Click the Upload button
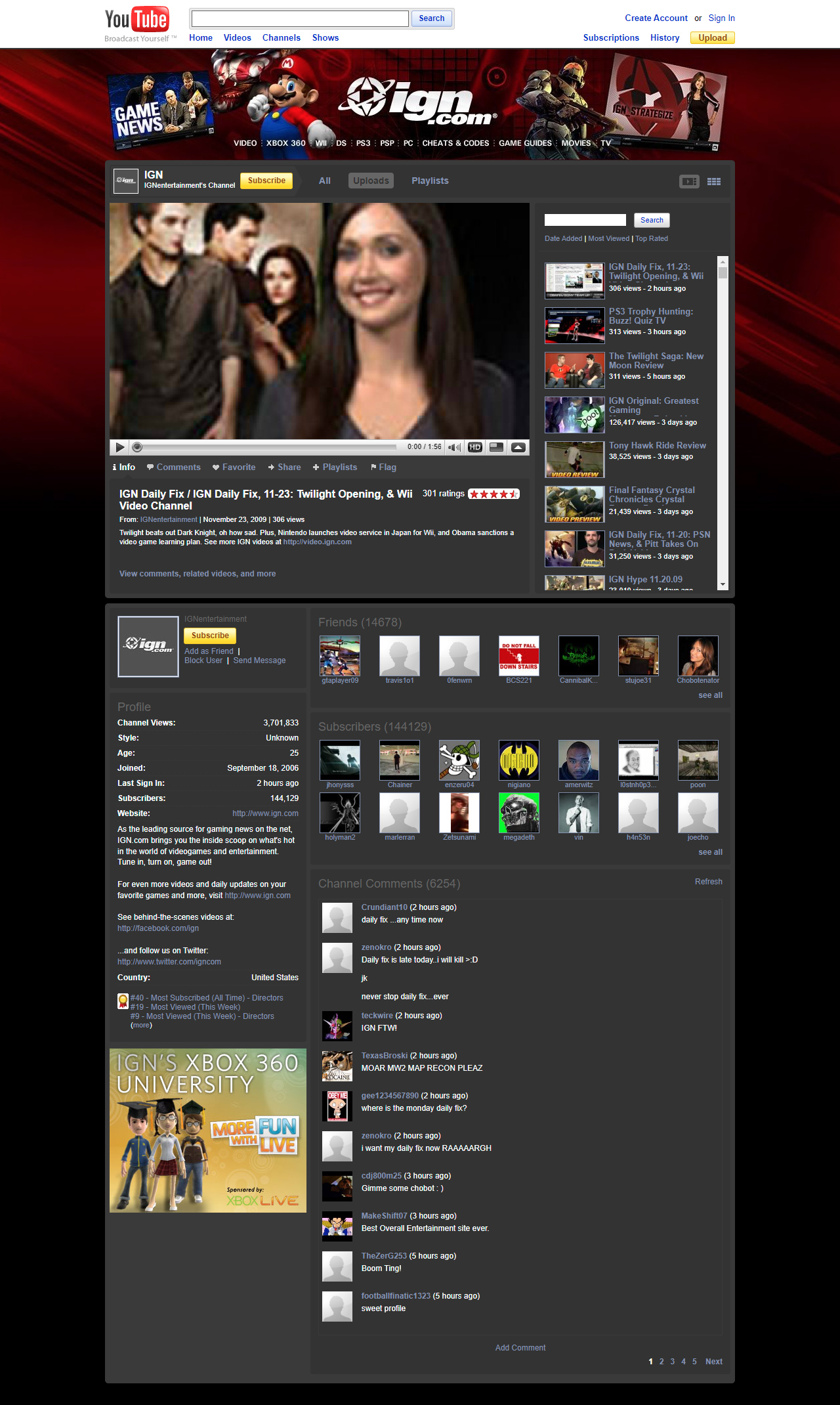The width and height of the screenshot is (840, 1405). (713, 37)
